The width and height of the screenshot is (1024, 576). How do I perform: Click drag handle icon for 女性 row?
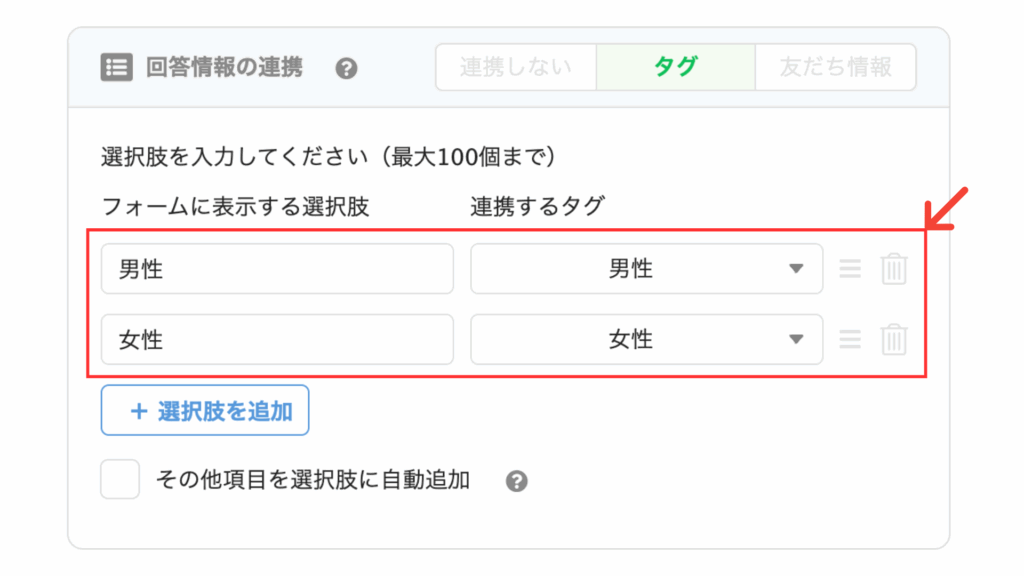click(x=850, y=339)
